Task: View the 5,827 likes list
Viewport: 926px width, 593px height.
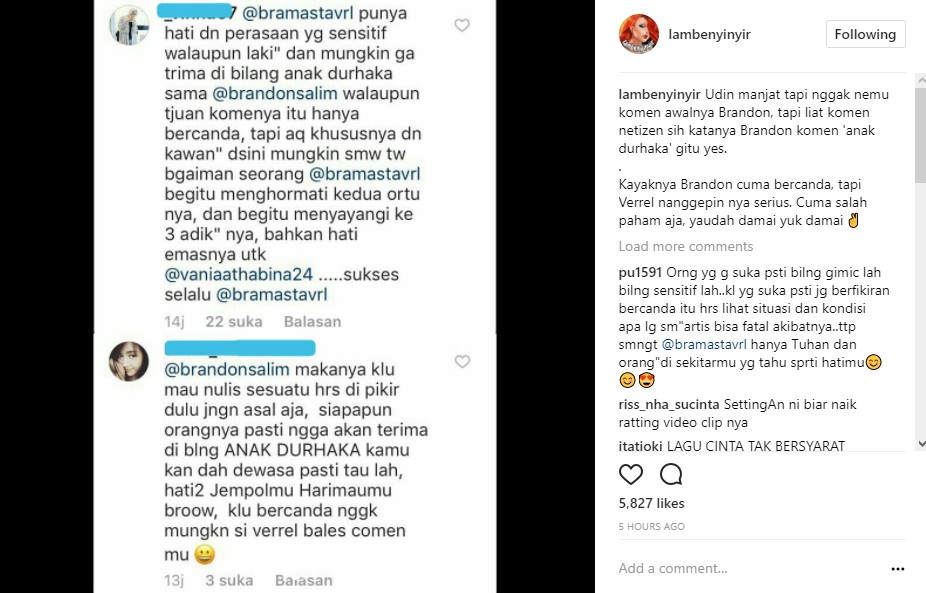Action: coord(651,503)
